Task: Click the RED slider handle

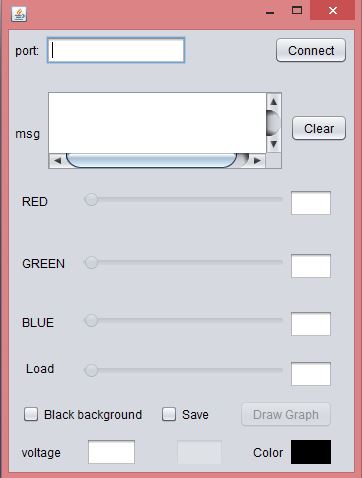Action: coord(91,199)
